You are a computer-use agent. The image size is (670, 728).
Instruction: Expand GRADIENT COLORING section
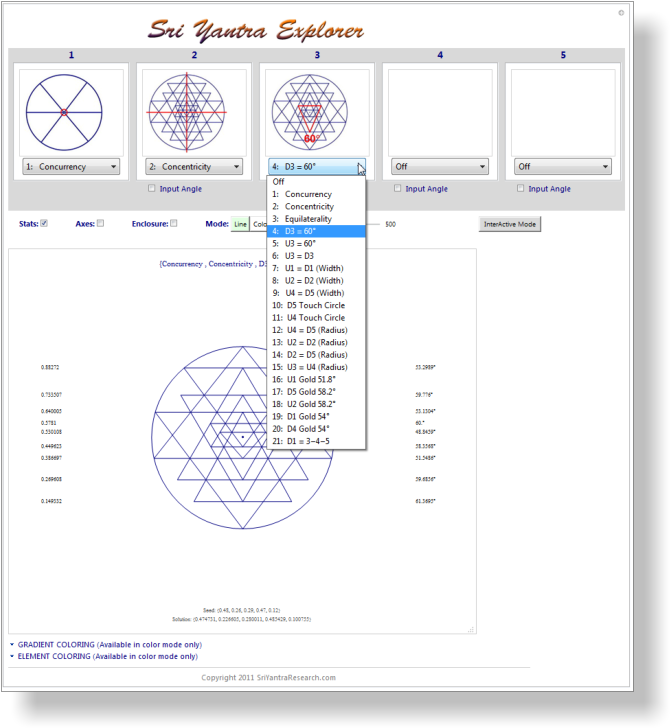click(106, 644)
